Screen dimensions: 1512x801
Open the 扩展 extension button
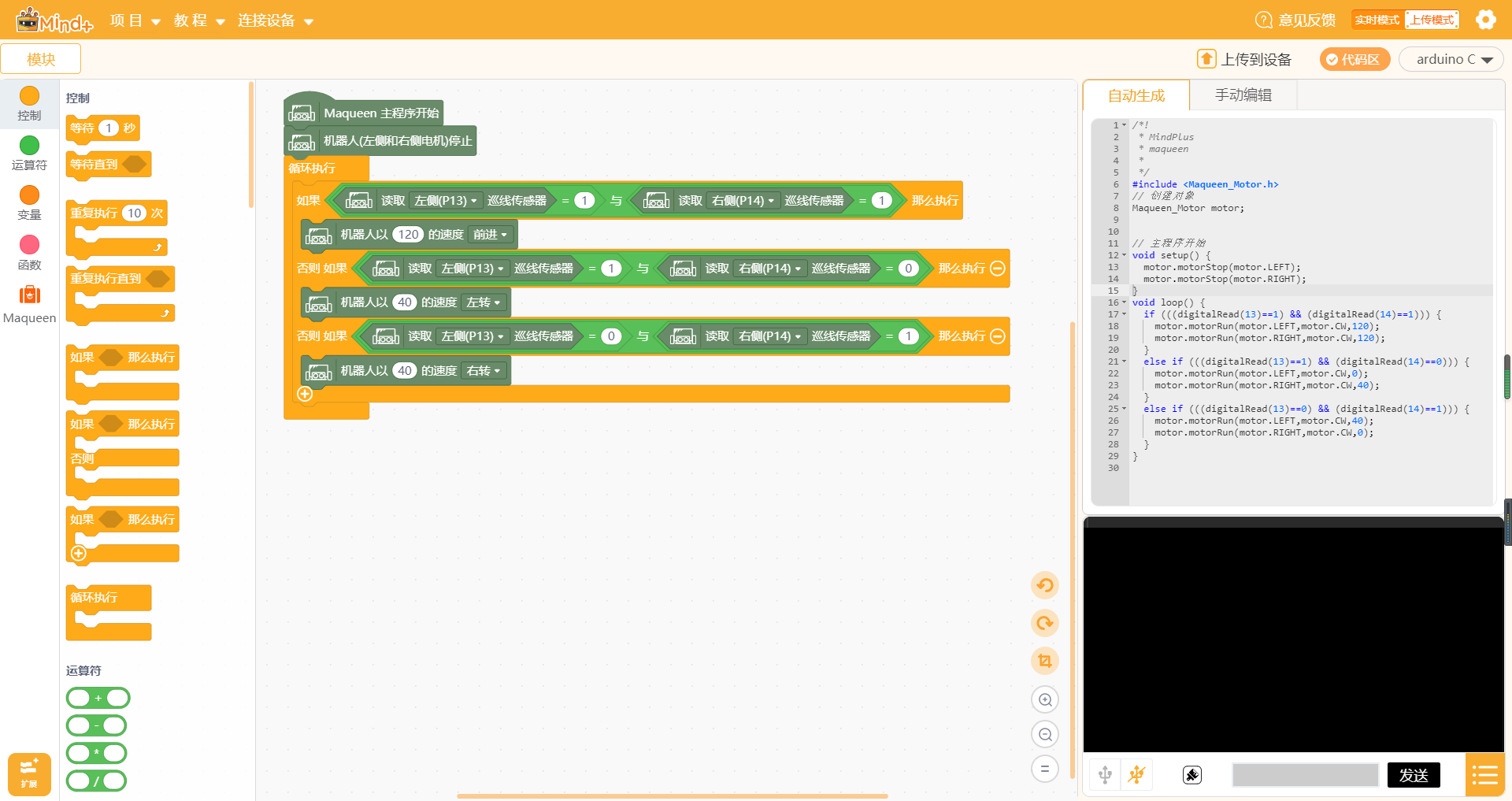29,774
